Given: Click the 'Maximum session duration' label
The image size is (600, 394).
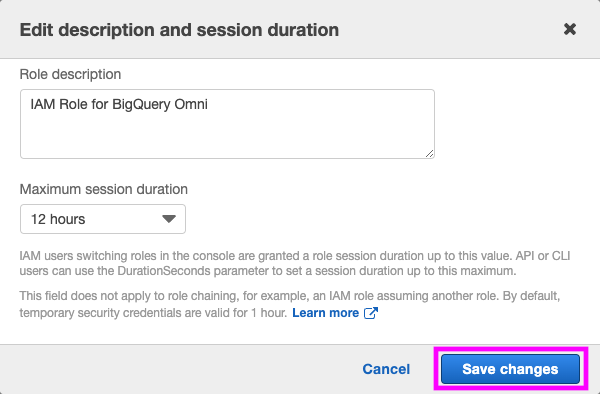Looking at the screenshot, I should 104,189.
